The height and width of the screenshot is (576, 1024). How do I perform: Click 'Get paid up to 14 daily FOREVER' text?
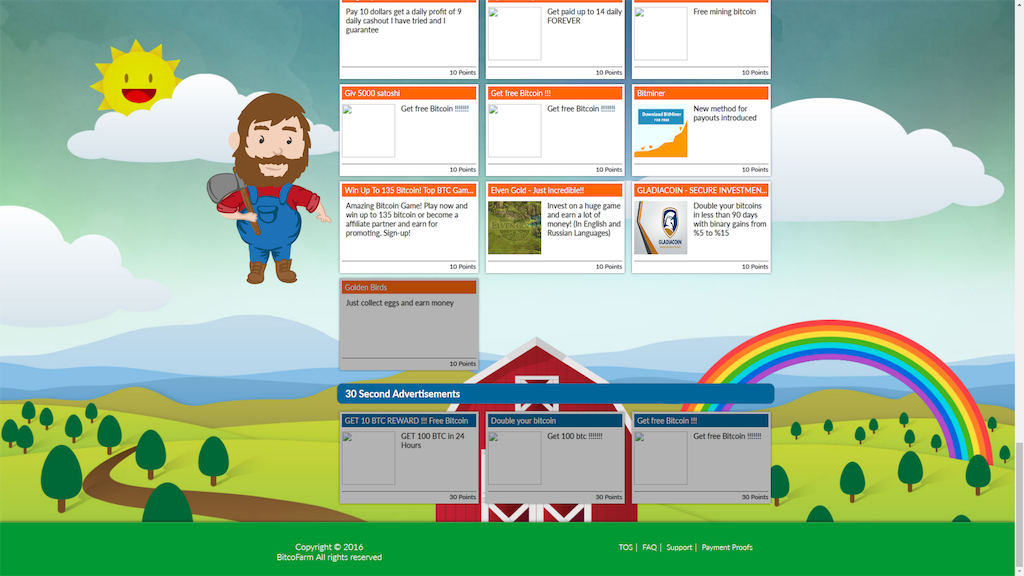tap(584, 16)
